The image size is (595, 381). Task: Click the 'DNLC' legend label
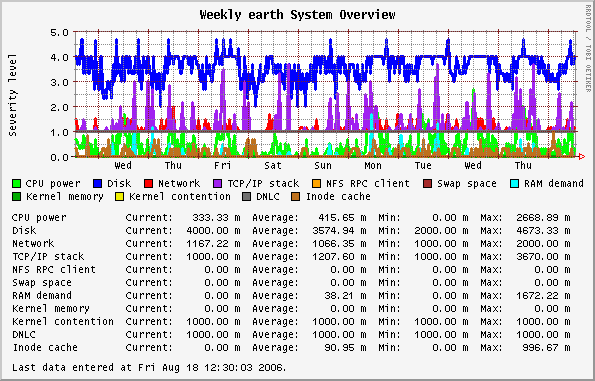point(268,197)
